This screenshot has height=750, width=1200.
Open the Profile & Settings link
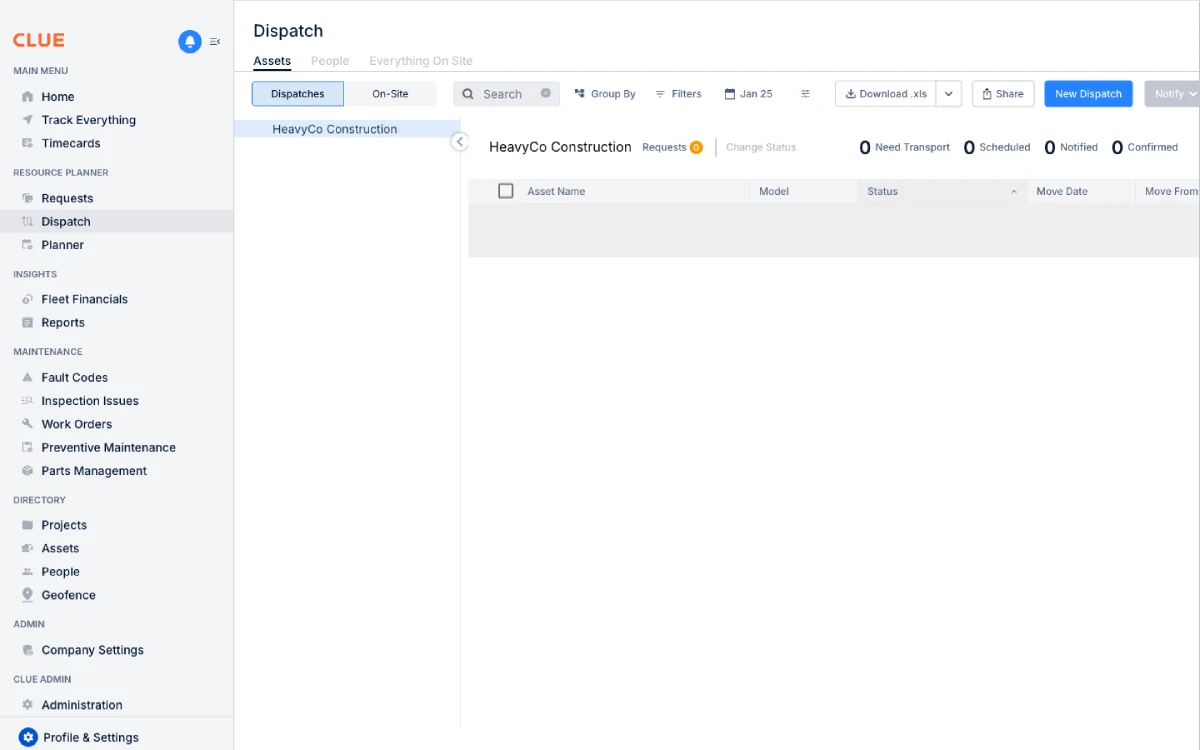point(91,737)
